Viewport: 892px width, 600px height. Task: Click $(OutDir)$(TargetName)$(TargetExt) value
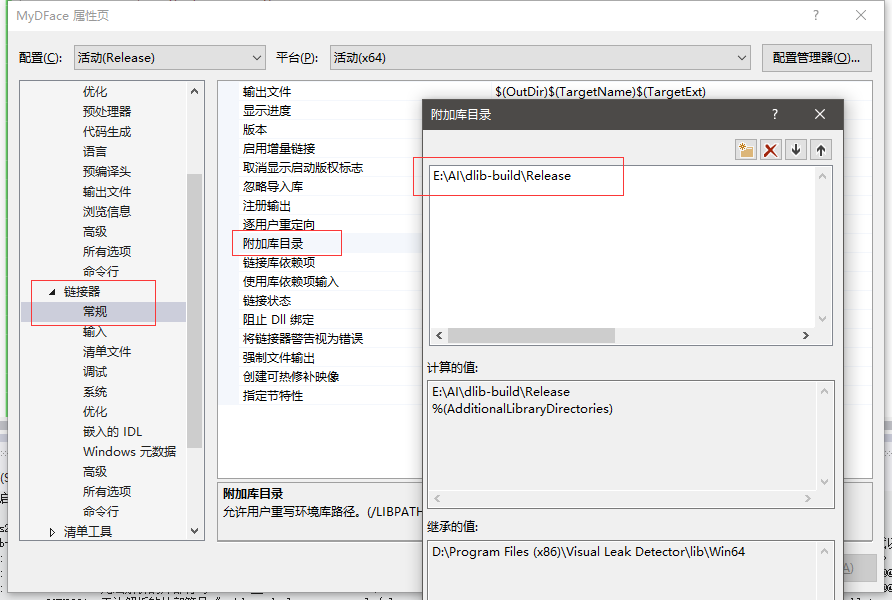(x=600, y=92)
